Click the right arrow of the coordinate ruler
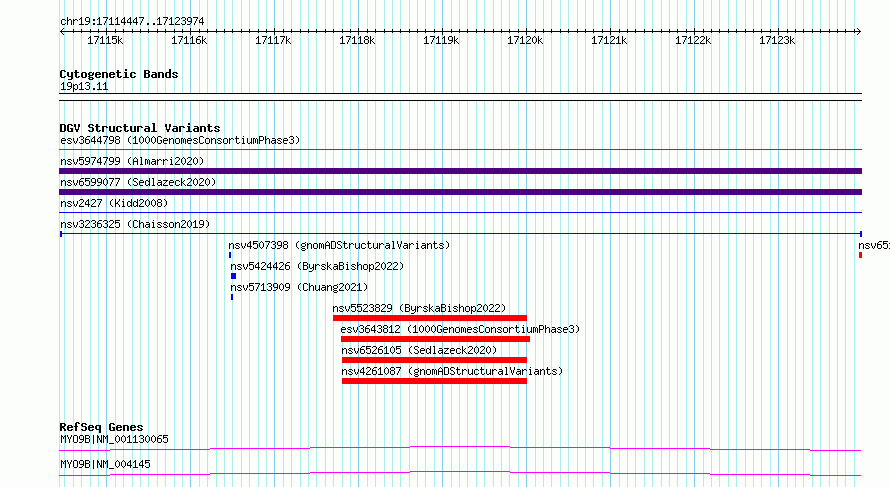The width and height of the screenshot is (890, 487). (858, 32)
